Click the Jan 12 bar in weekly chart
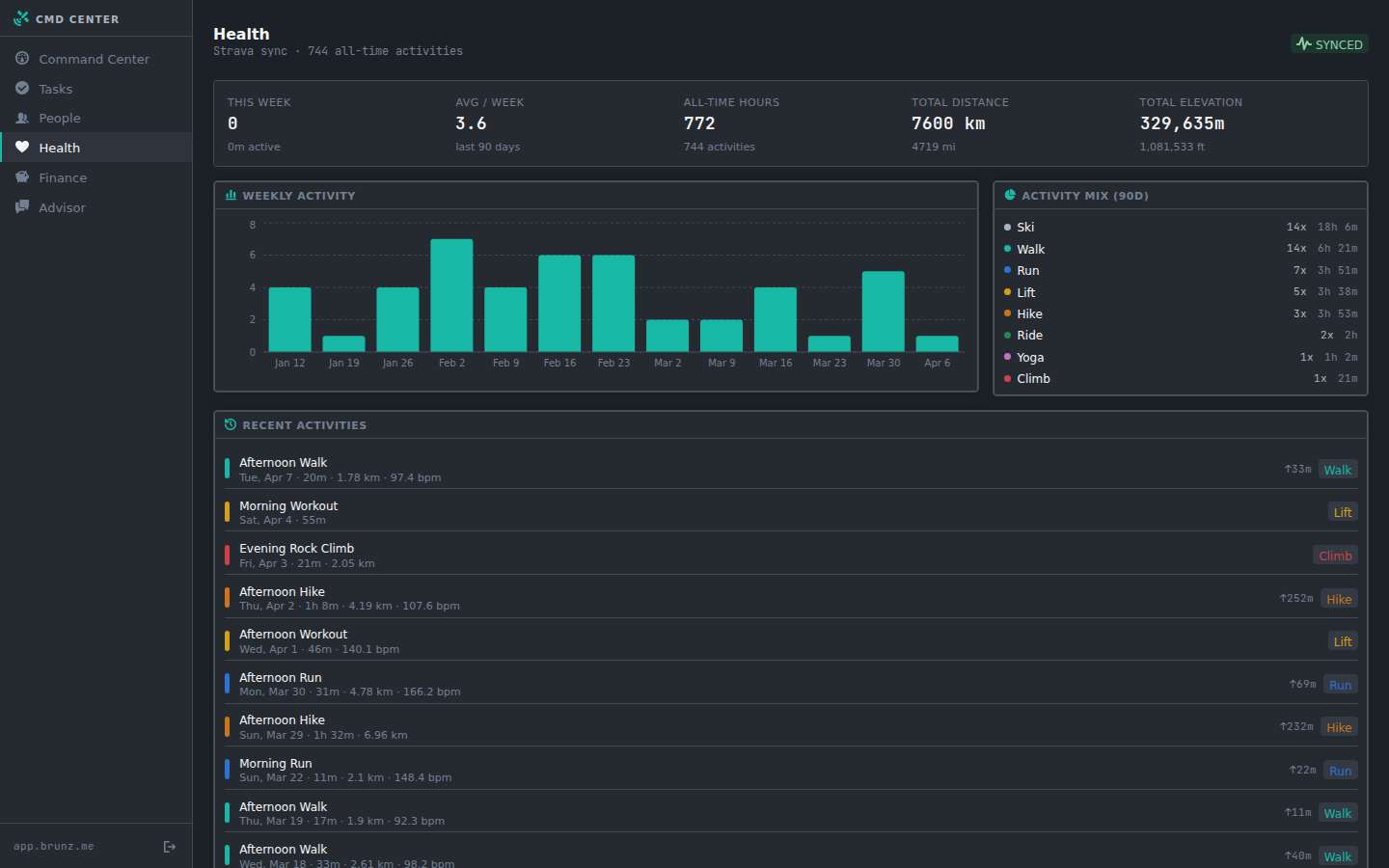This screenshot has height=868, width=1389. (289, 319)
